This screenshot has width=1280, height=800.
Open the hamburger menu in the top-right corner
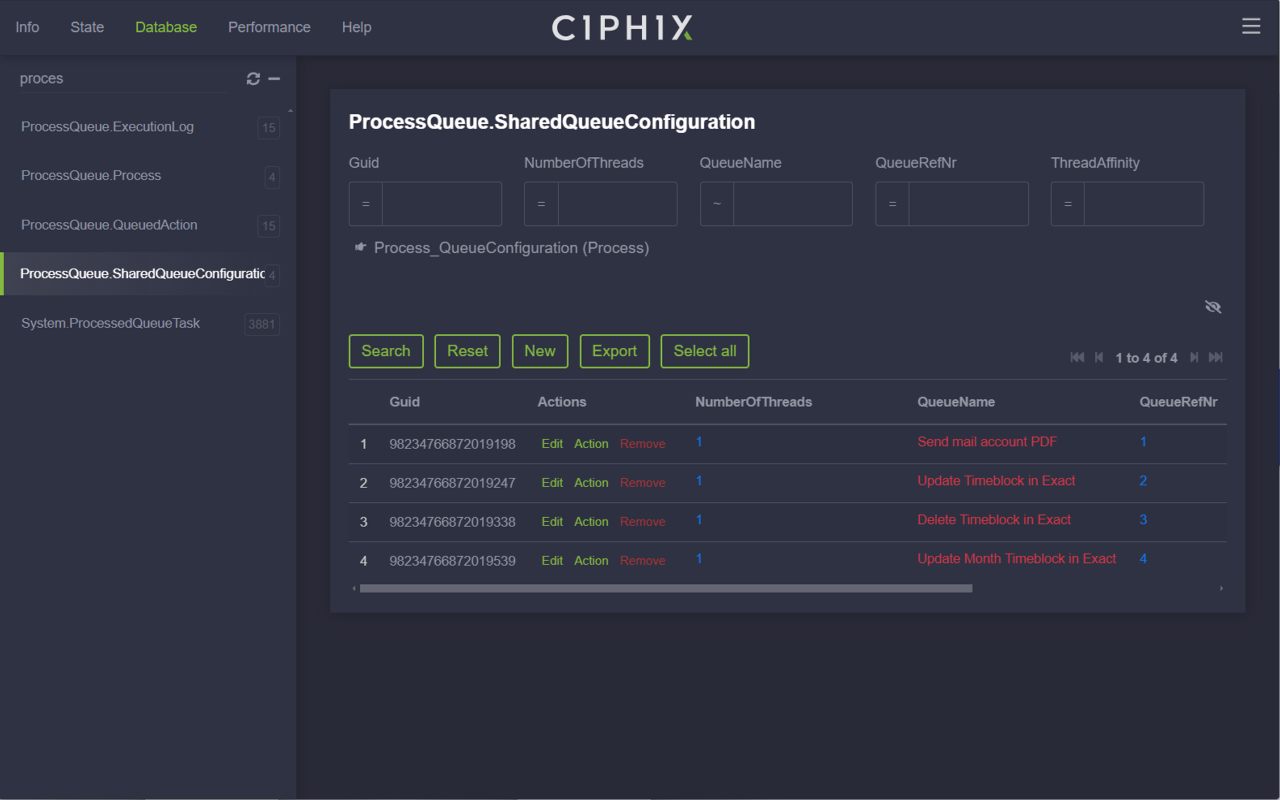point(1251,26)
